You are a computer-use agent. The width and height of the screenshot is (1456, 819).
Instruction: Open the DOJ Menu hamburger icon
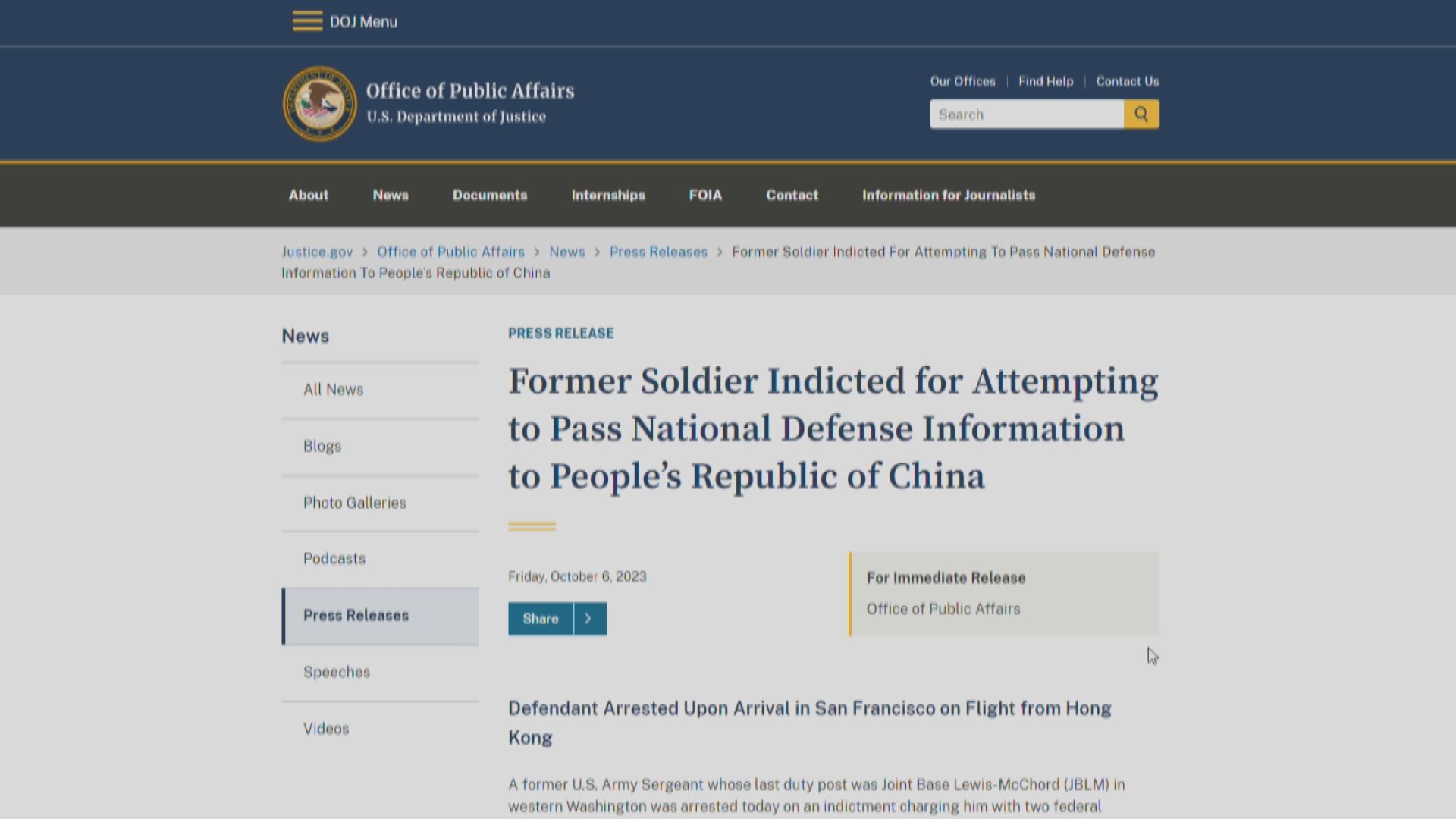click(x=306, y=21)
